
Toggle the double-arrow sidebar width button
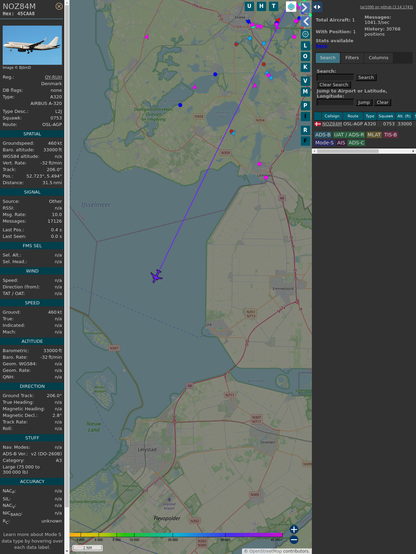(317, 7)
